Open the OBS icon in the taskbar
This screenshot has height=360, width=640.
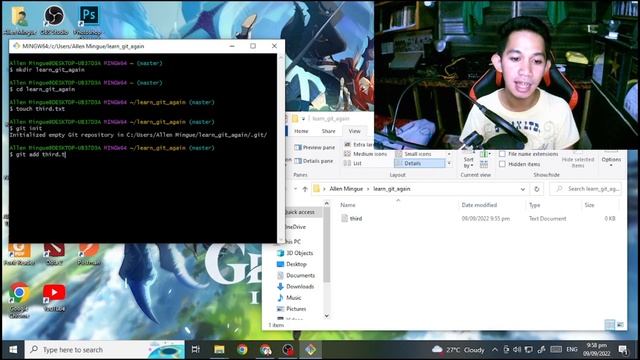[288, 350]
